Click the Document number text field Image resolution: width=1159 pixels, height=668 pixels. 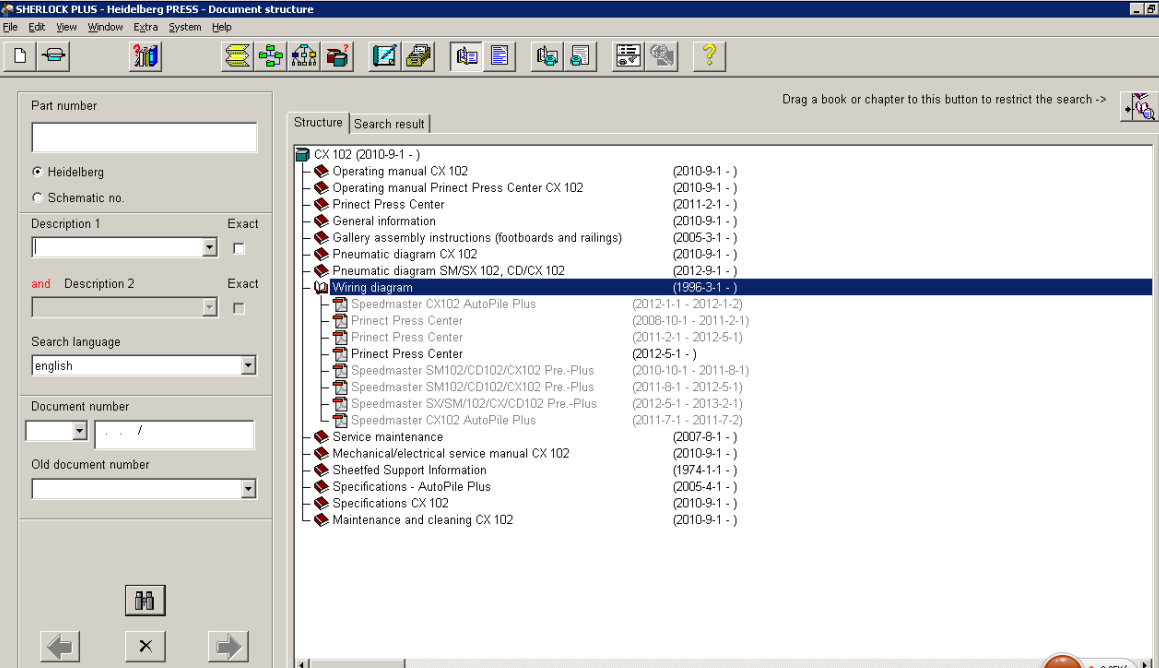point(174,434)
